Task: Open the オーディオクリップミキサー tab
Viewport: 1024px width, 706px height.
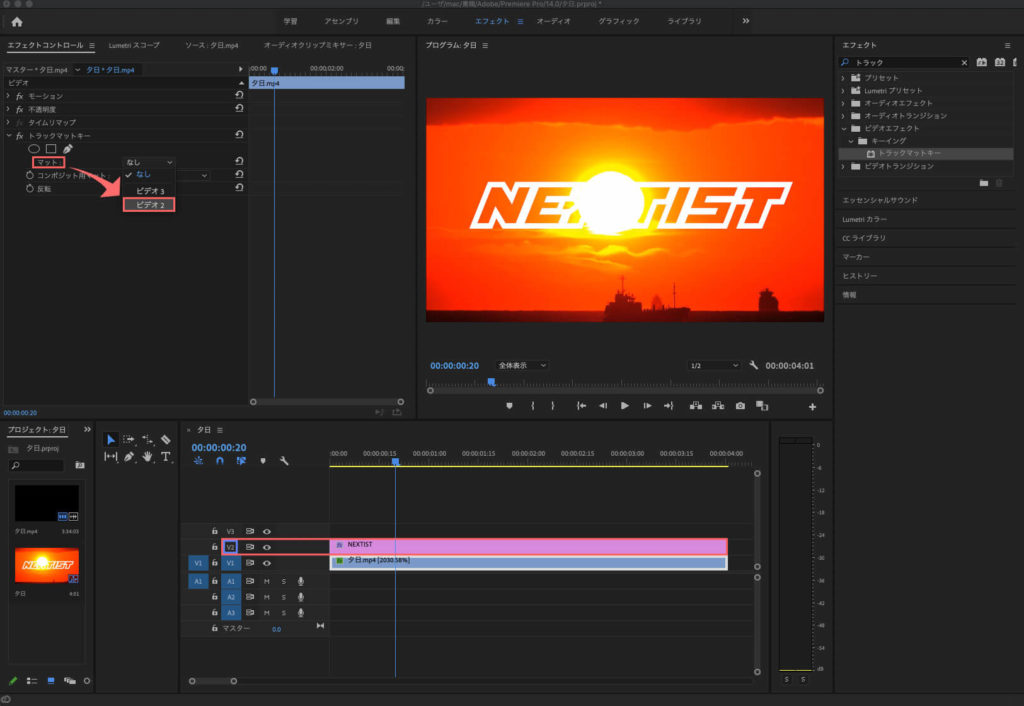Action: 317,45
